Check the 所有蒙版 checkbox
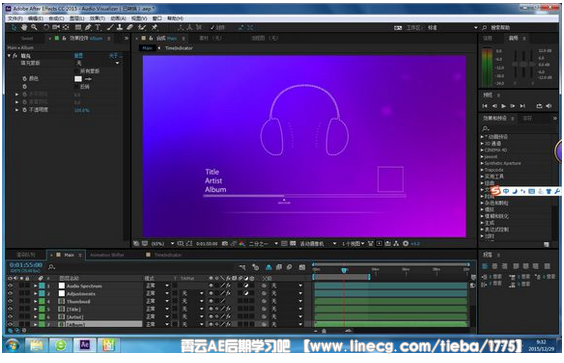The width and height of the screenshot is (564, 363). tap(77, 71)
